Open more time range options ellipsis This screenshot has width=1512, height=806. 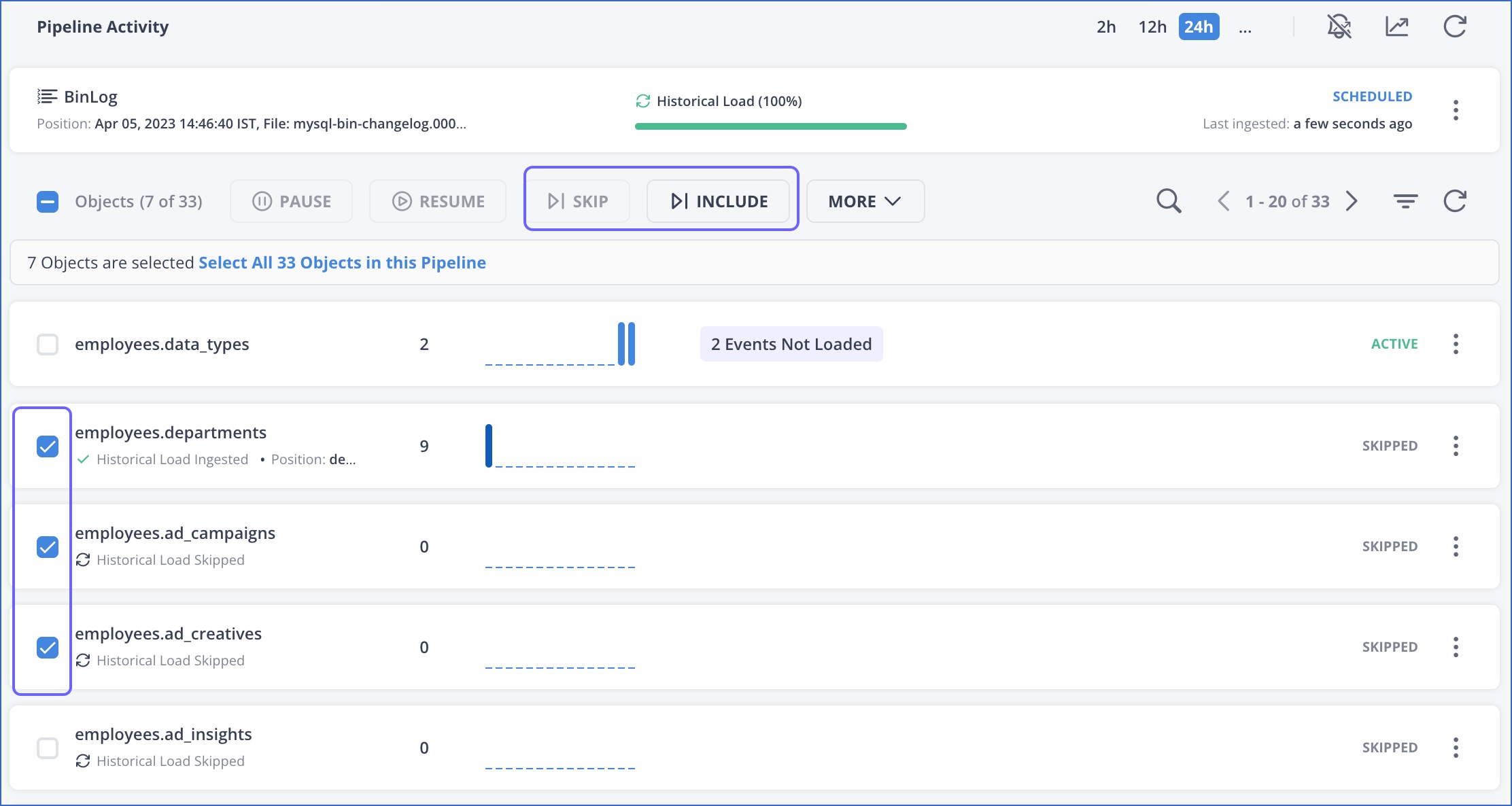click(x=1245, y=28)
